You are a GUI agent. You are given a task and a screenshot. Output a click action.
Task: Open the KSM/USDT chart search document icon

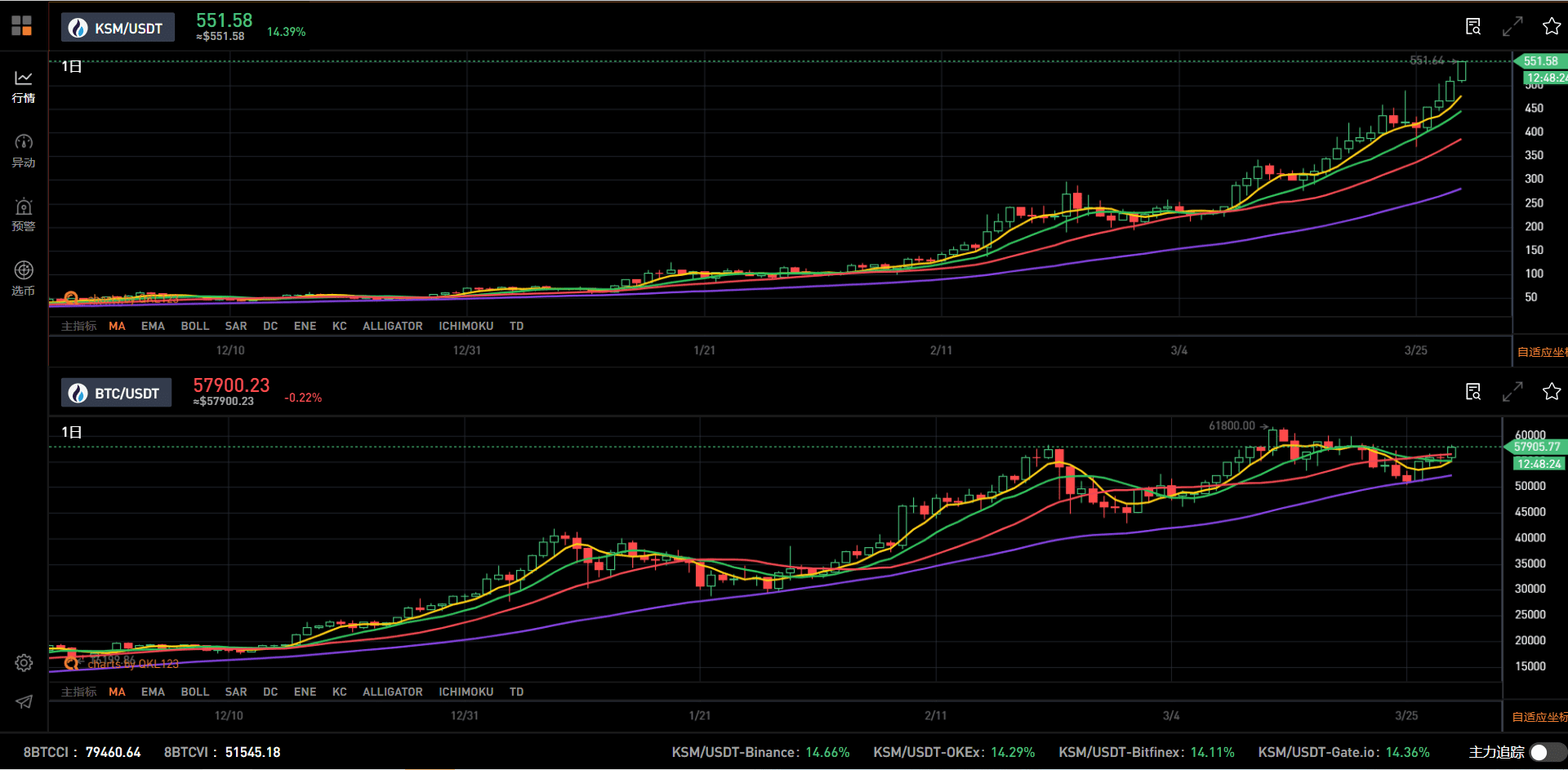tap(1473, 26)
